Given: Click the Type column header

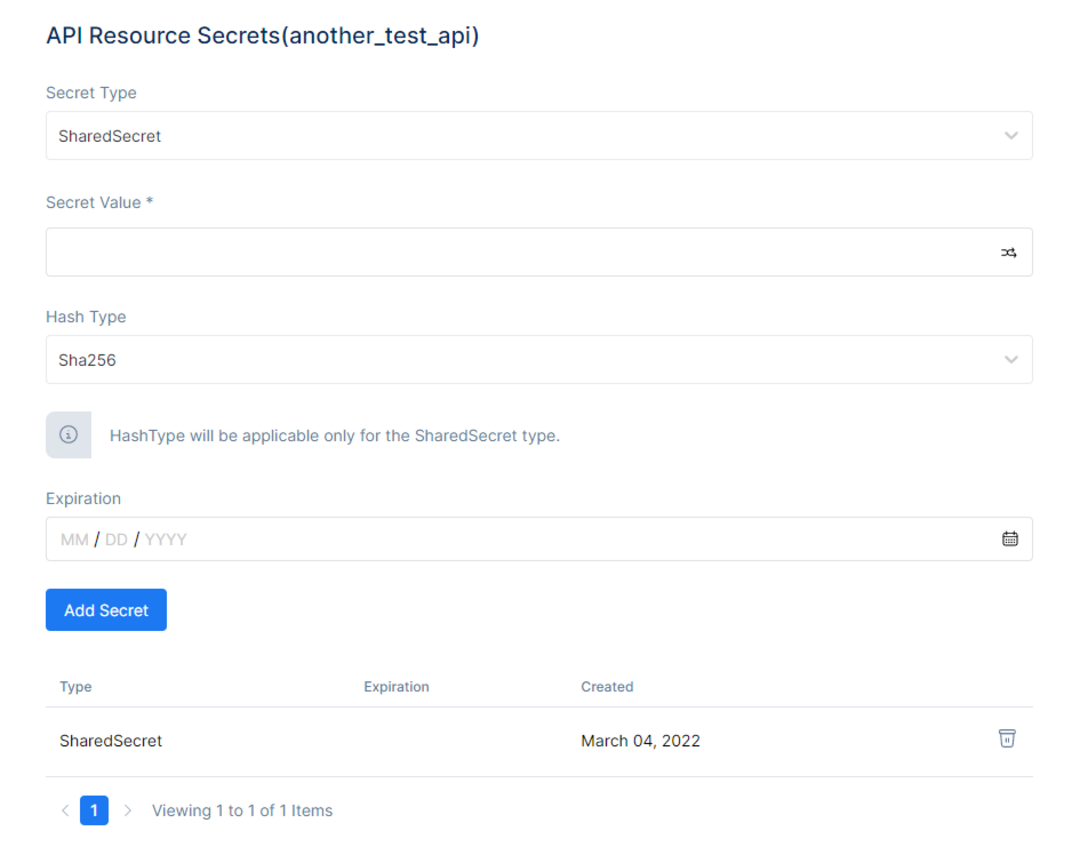Looking at the screenshot, I should (76, 687).
